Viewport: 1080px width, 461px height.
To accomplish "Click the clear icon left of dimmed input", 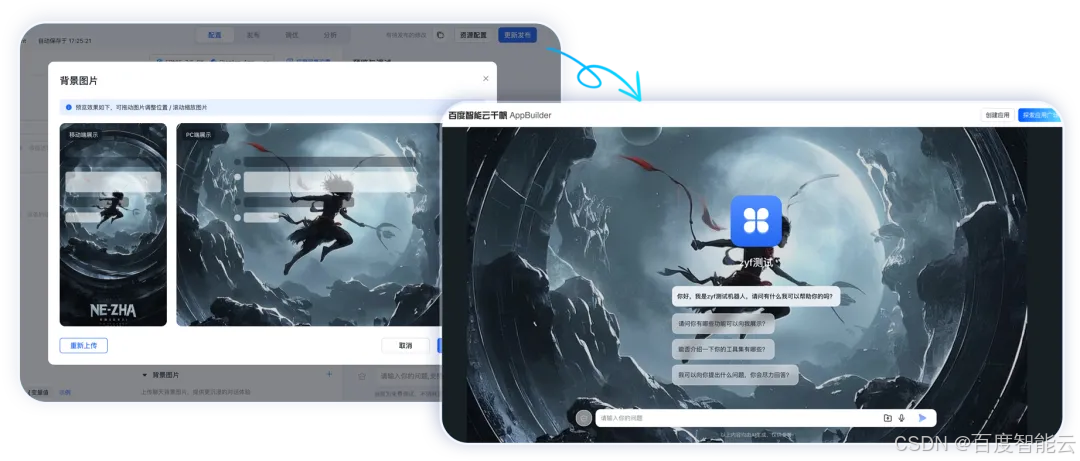I will [x=362, y=376].
